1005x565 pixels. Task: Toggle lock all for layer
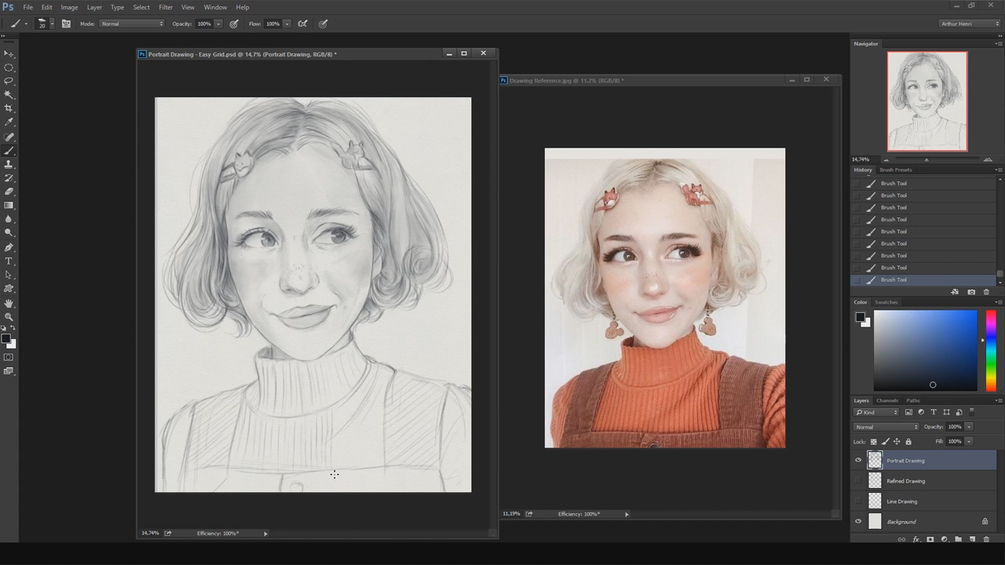click(x=908, y=441)
